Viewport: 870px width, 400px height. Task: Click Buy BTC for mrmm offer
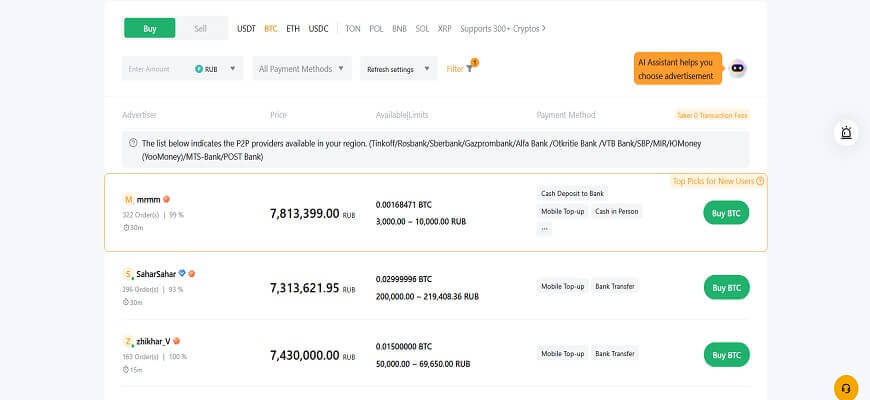tap(726, 213)
